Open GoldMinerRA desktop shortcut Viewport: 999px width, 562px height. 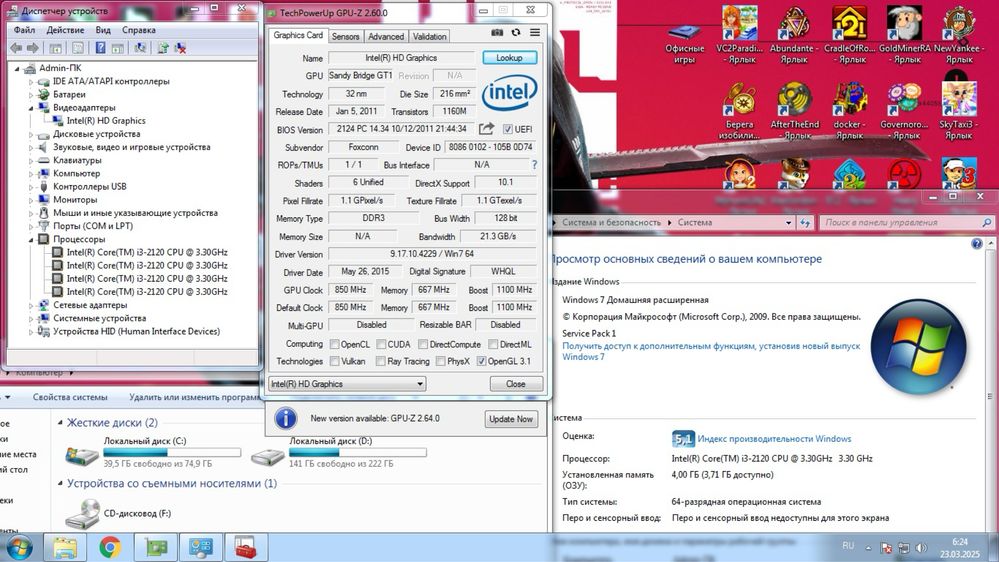click(x=905, y=35)
